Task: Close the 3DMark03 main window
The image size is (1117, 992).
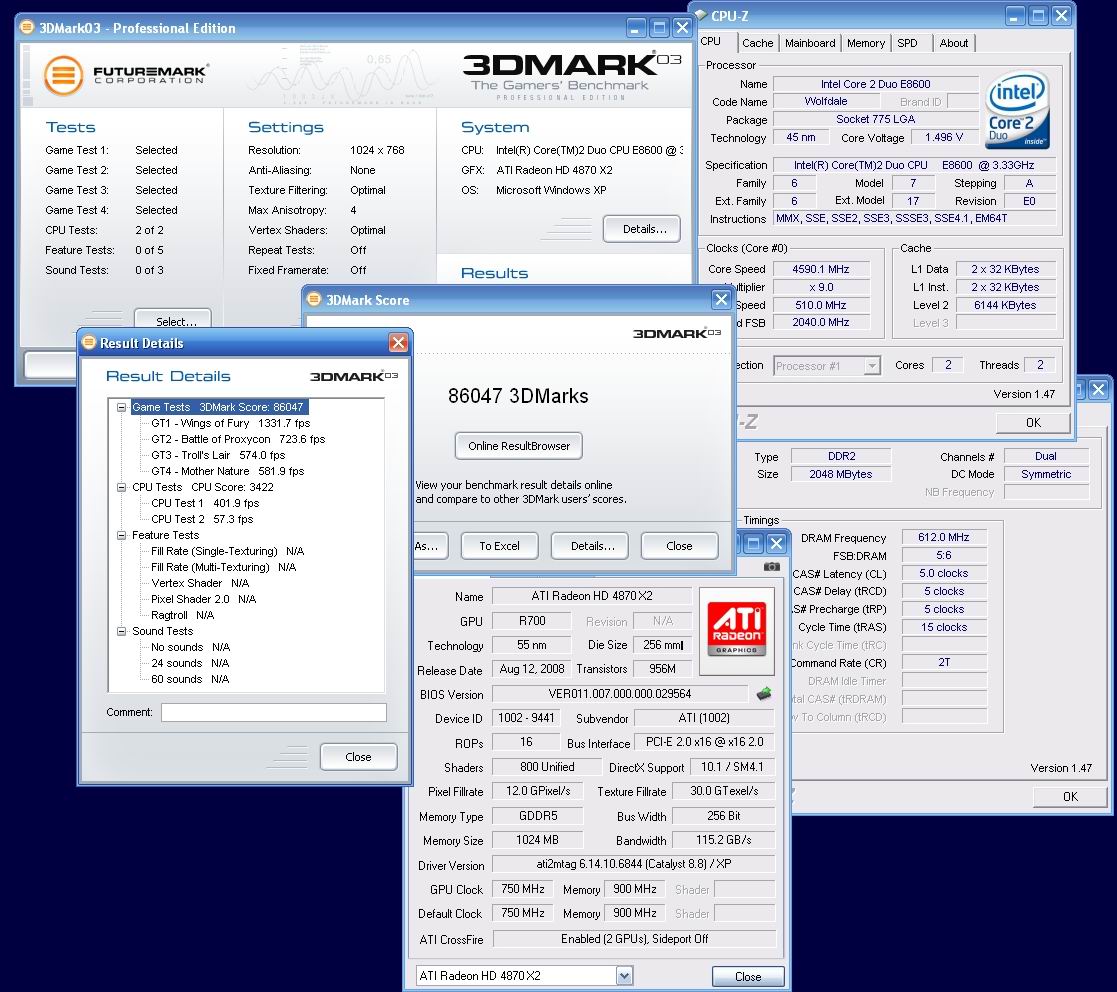Action: tap(682, 28)
